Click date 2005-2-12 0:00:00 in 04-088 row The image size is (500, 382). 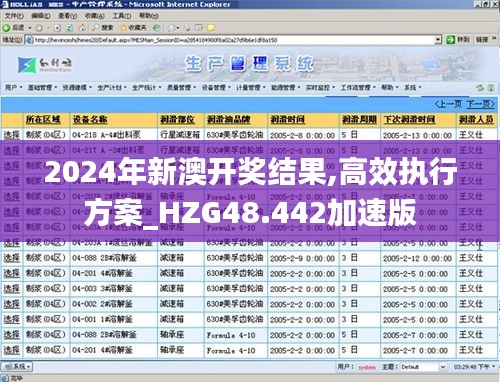417,258
